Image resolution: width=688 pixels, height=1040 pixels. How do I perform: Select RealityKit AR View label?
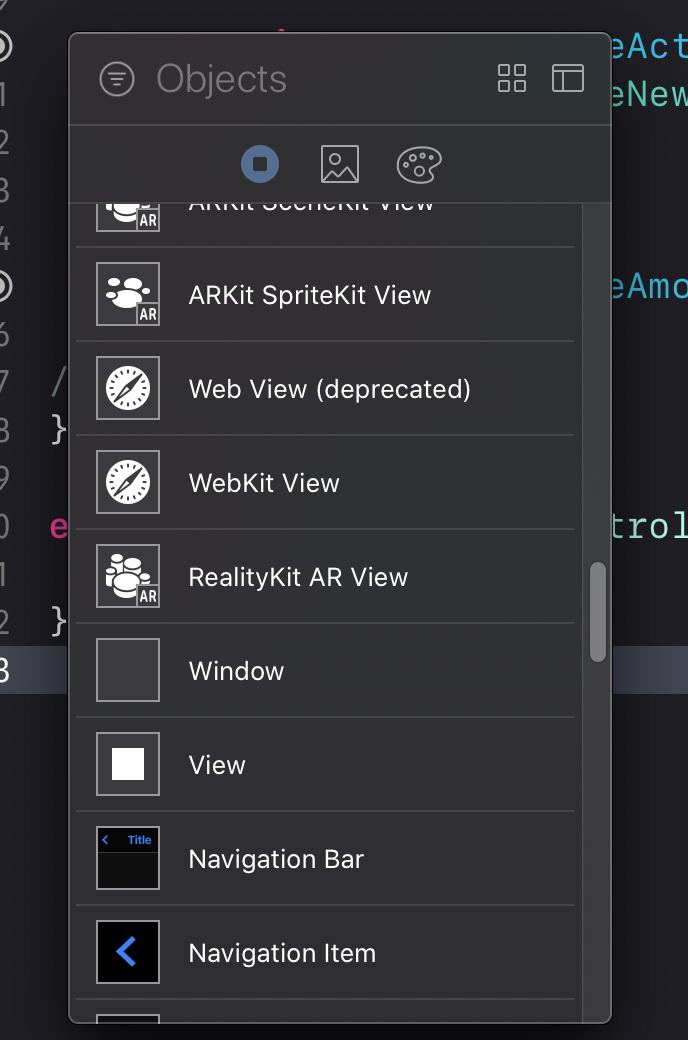(x=298, y=577)
